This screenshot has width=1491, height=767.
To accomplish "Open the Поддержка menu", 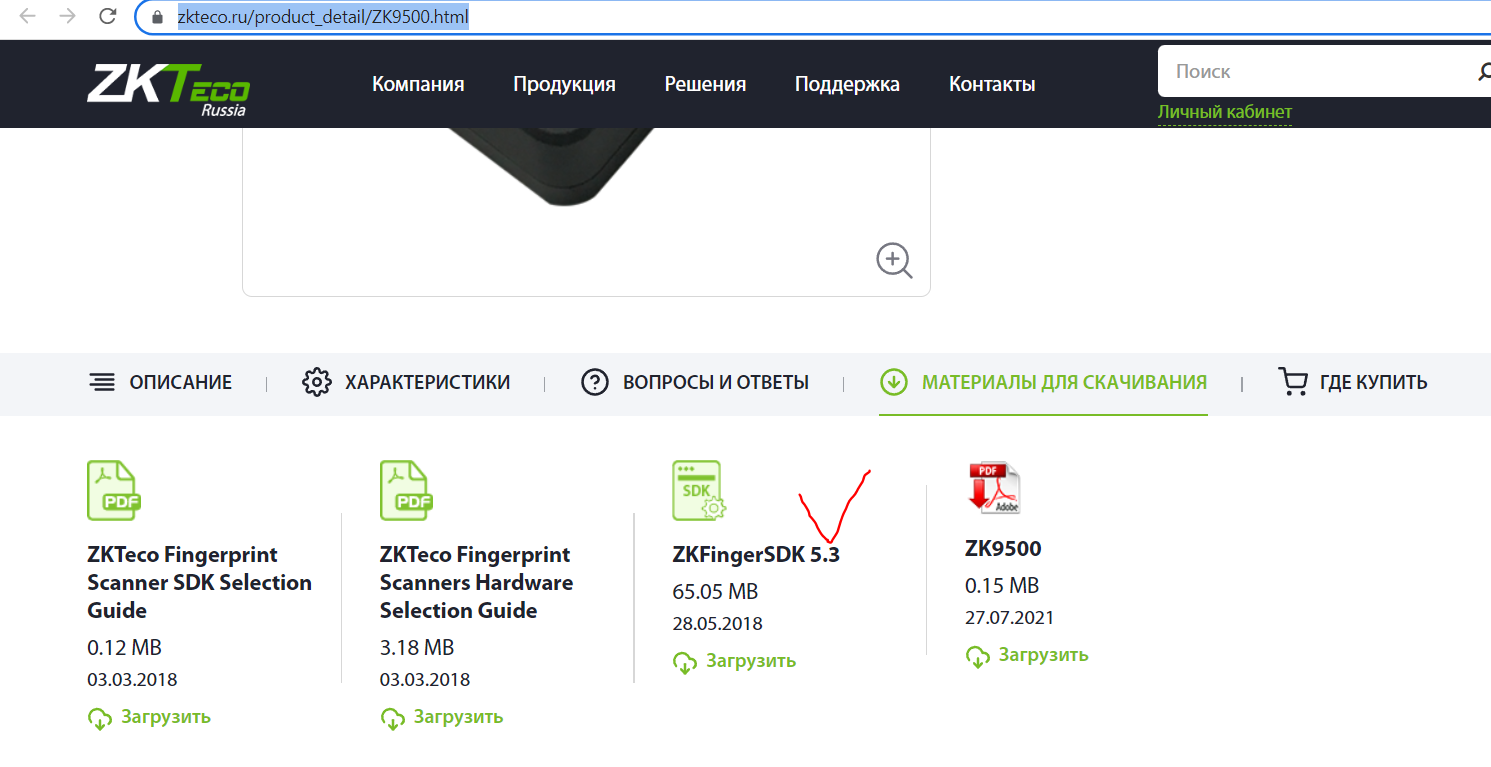I will [x=847, y=84].
